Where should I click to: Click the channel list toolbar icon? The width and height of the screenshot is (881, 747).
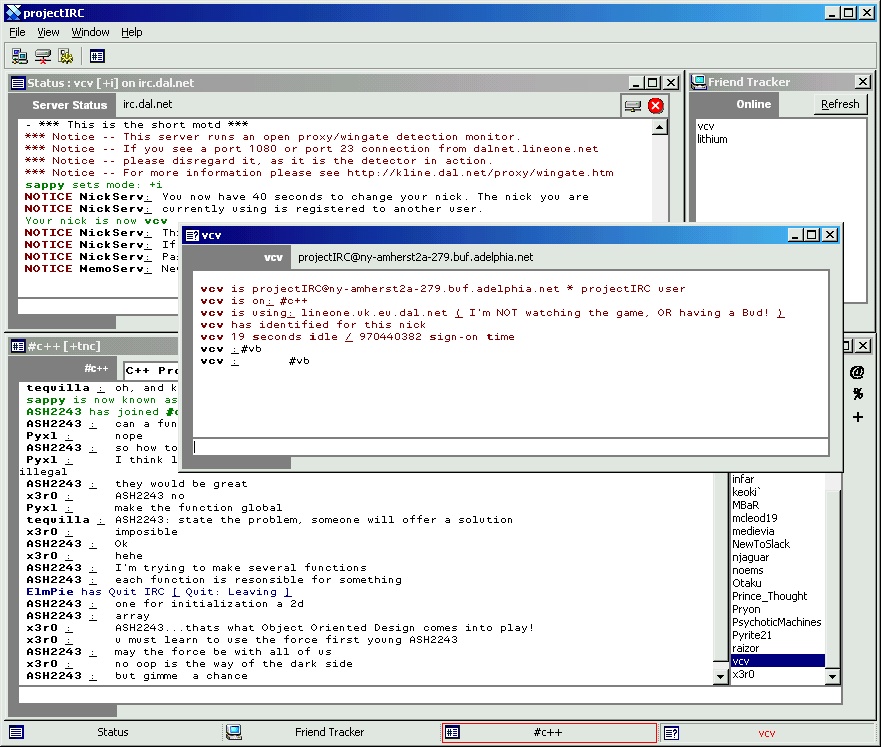(x=97, y=57)
